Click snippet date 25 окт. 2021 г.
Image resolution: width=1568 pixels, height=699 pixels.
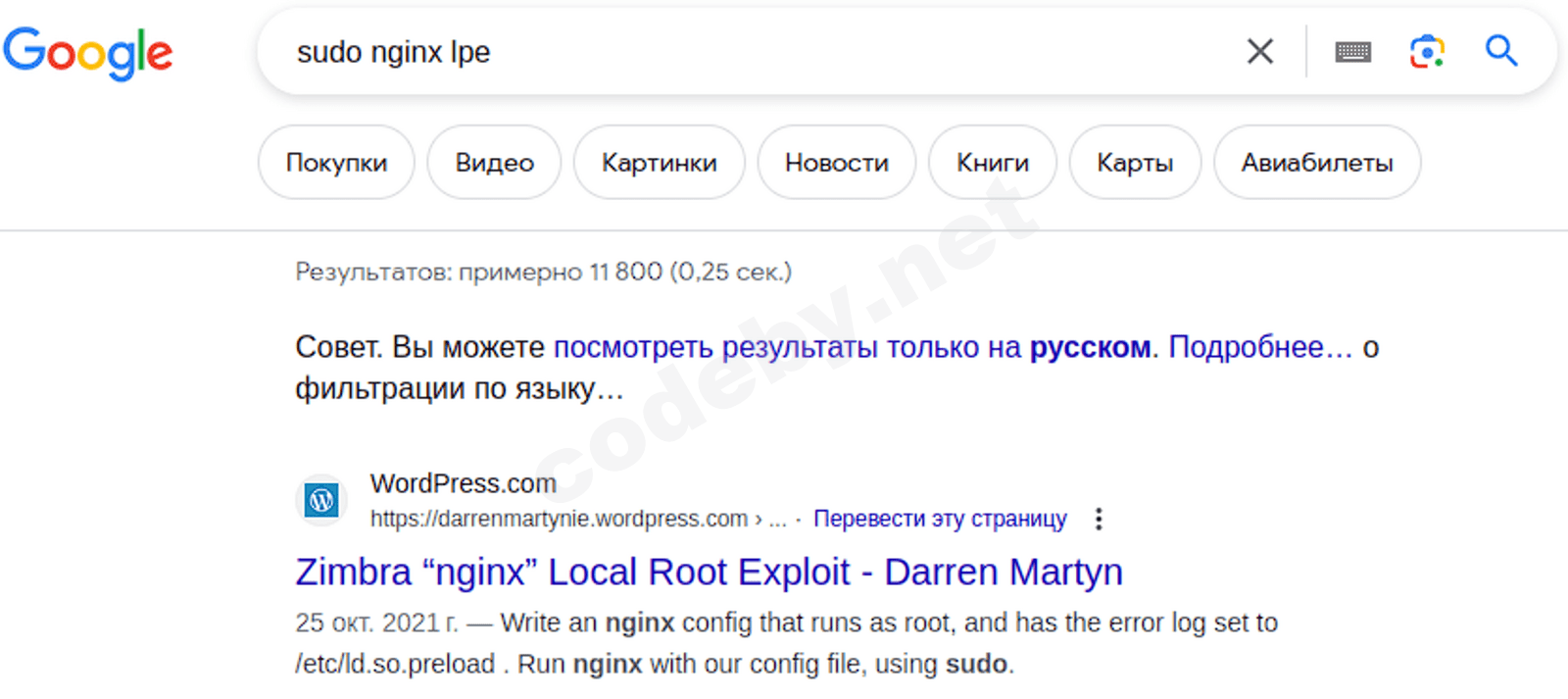coord(376,623)
